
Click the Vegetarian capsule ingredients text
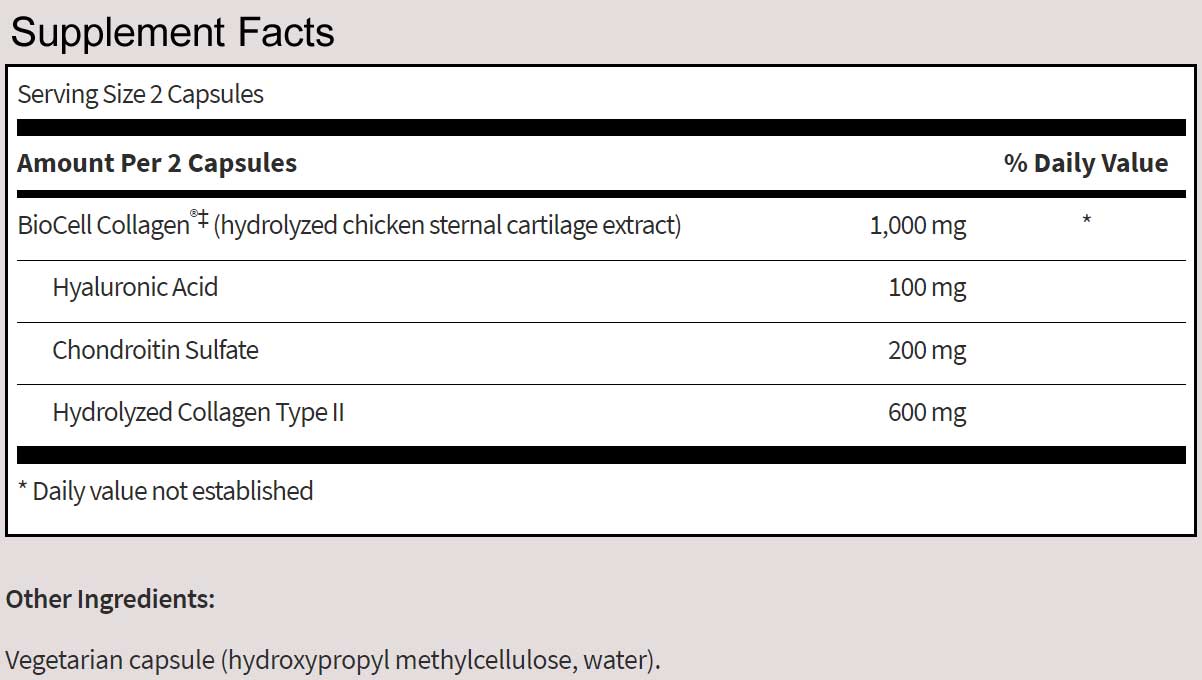[x=333, y=661]
